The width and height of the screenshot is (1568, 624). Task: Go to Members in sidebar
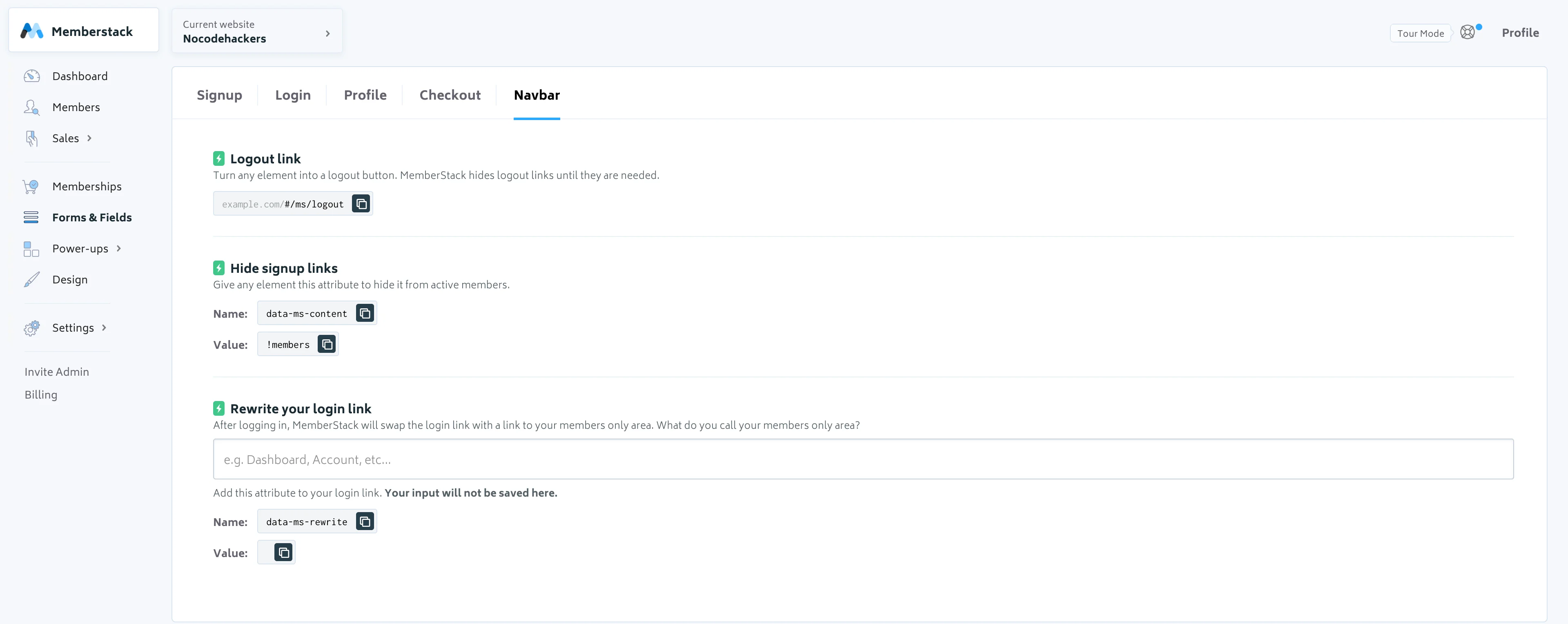[76, 107]
